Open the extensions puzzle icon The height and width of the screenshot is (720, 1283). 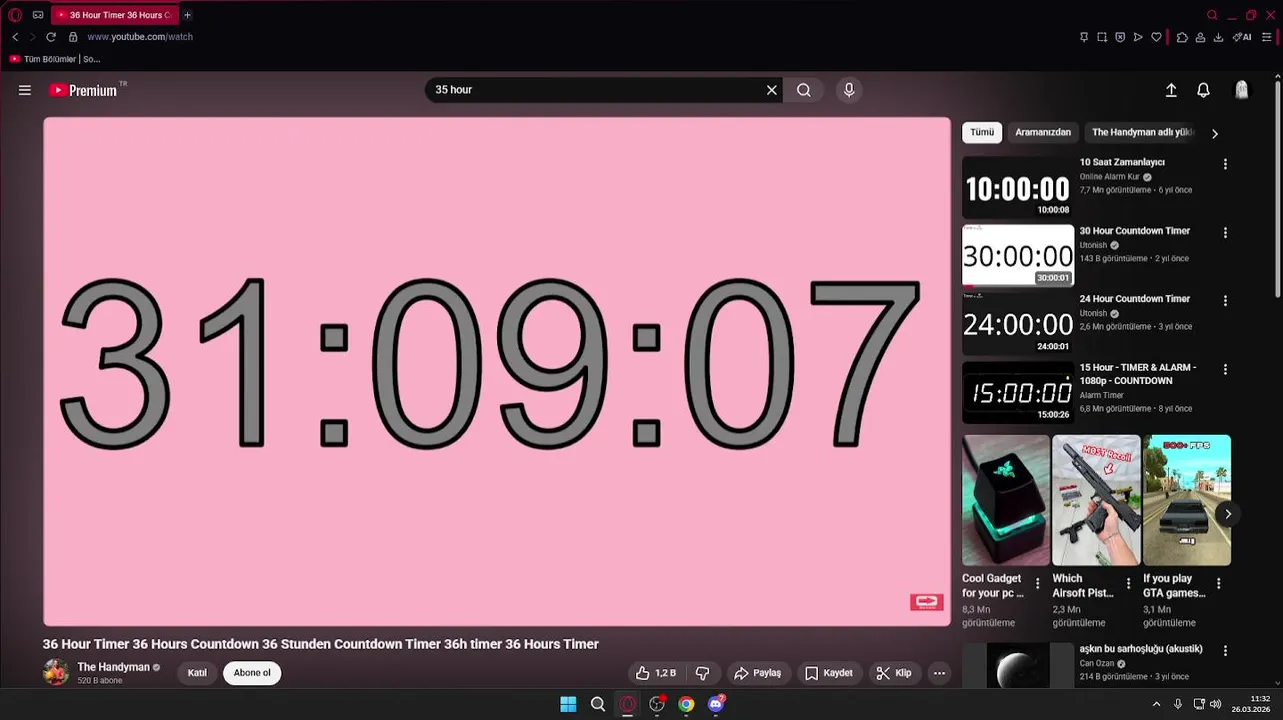click(x=1182, y=37)
